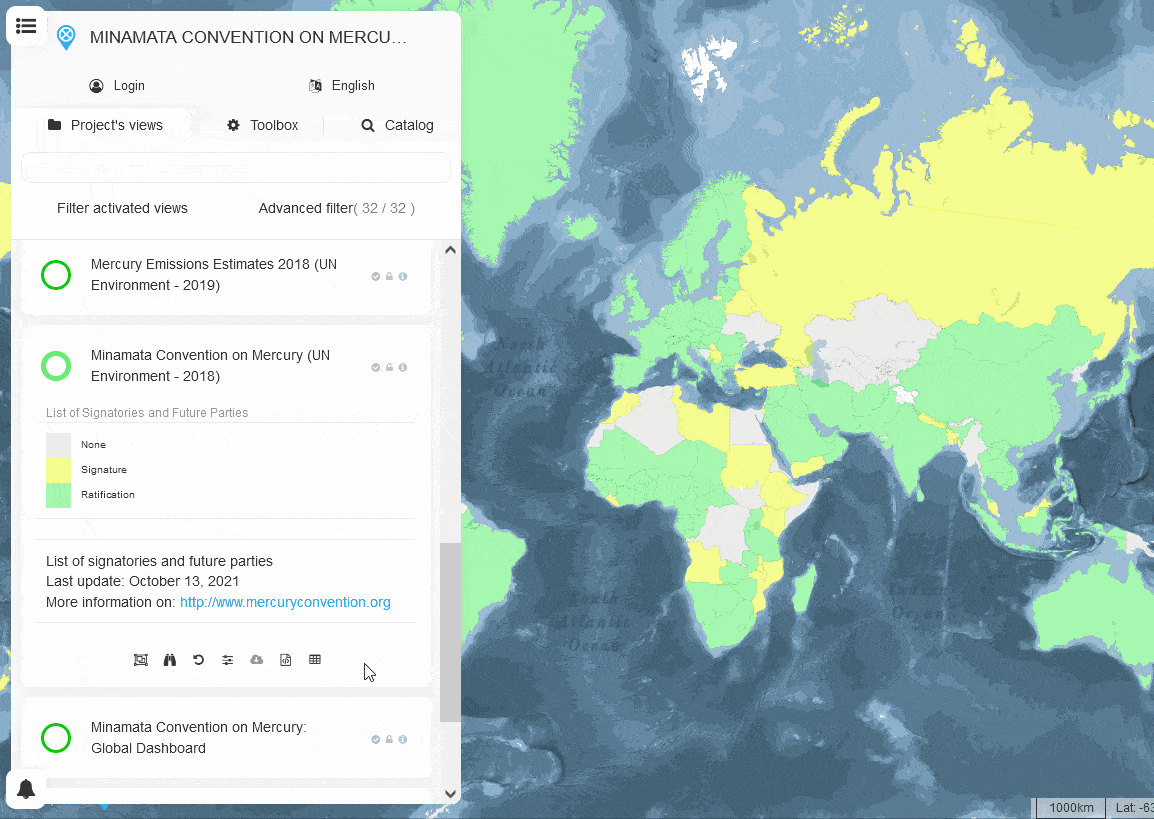Open the mercuryconvention.org link
The height and width of the screenshot is (819, 1154).
coord(285,602)
